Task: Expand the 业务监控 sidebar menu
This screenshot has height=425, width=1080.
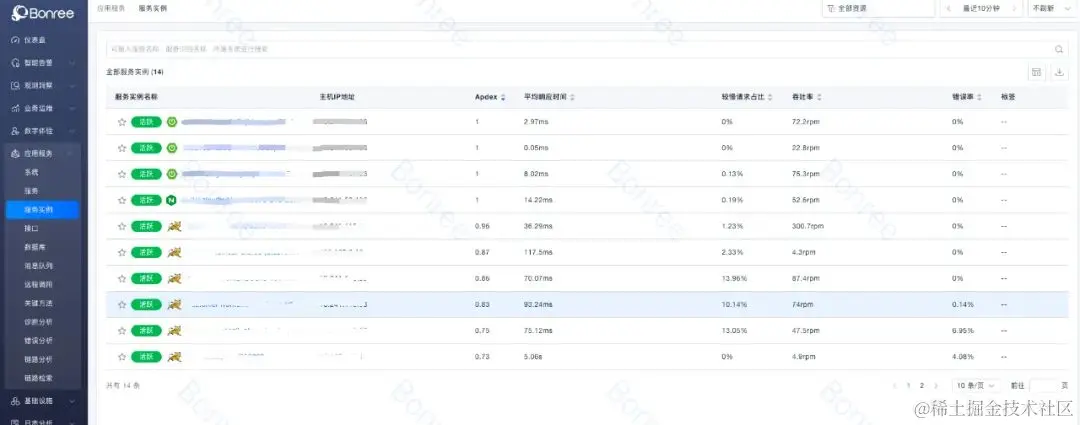Action: (72, 108)
